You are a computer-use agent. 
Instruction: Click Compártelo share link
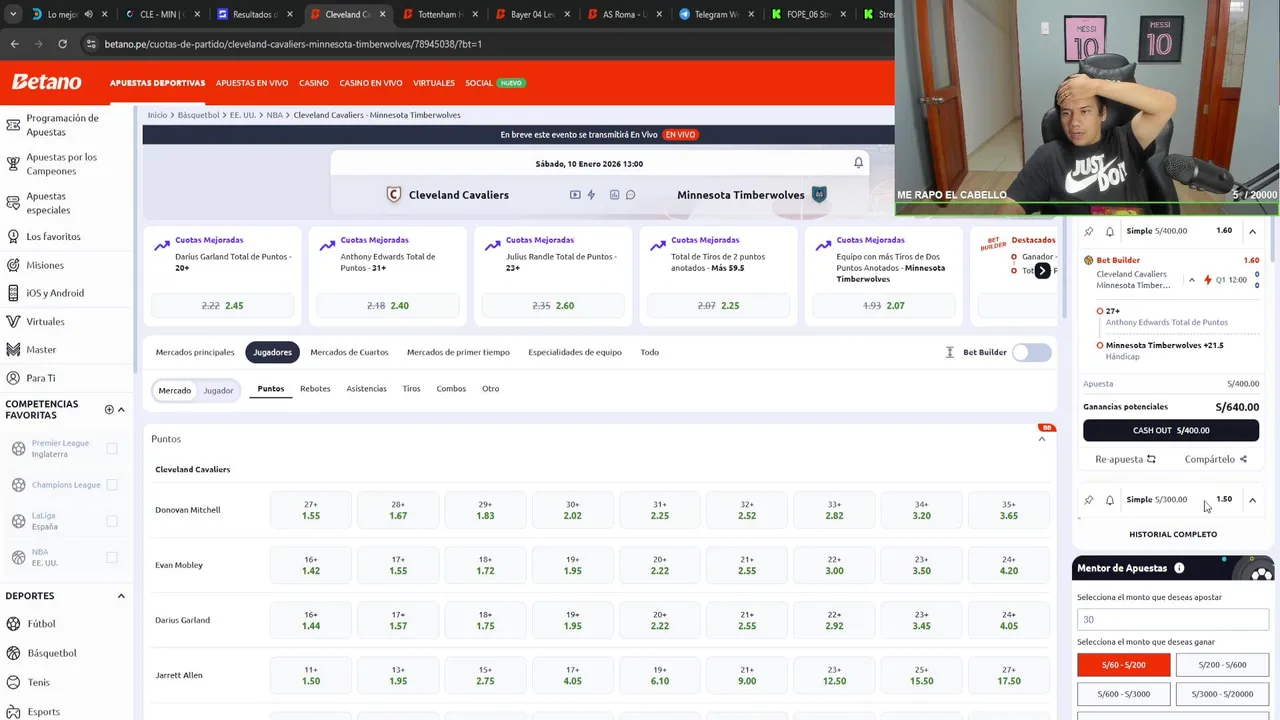pyautogui.click(x=1215, y=459)
